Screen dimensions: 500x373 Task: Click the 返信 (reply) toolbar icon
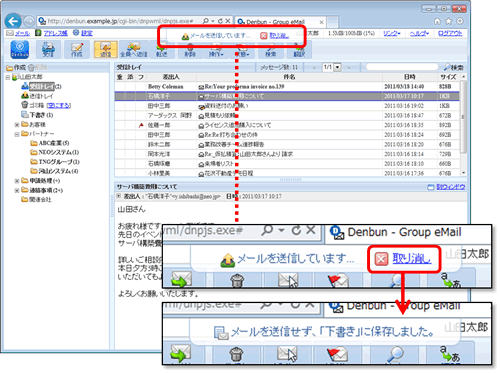tap(105, 49)
